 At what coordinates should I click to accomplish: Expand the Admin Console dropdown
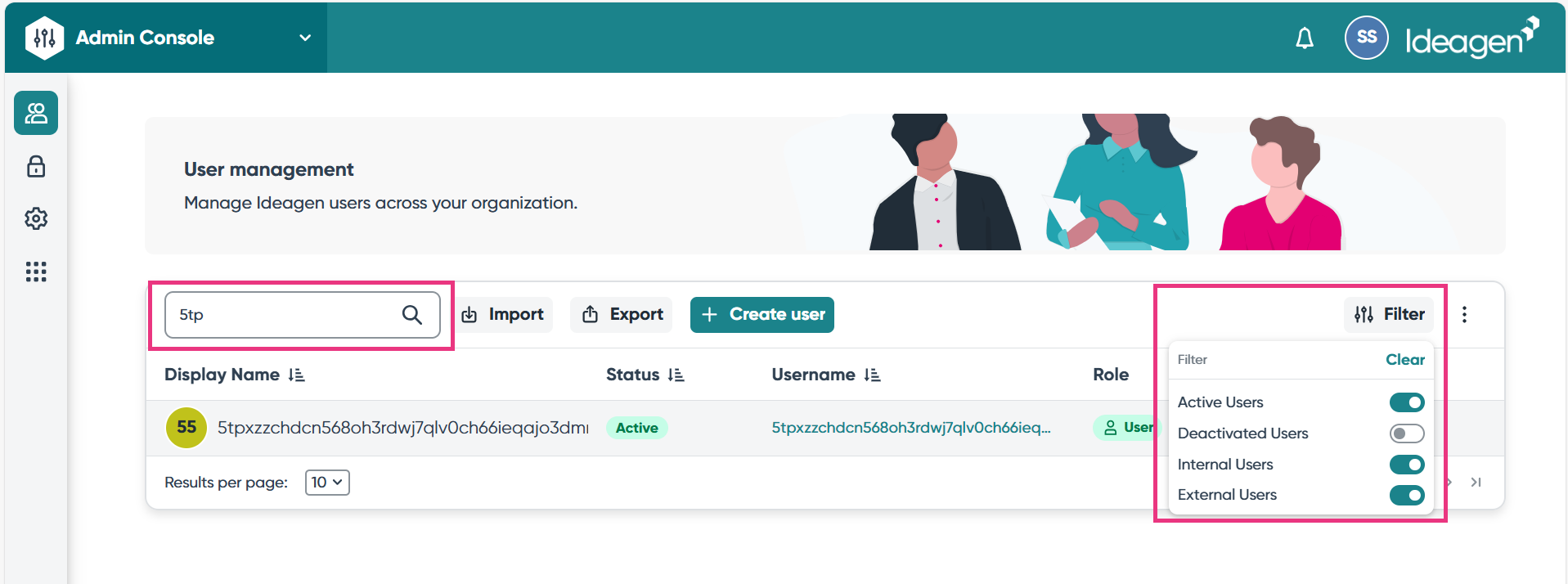[305, 38]
